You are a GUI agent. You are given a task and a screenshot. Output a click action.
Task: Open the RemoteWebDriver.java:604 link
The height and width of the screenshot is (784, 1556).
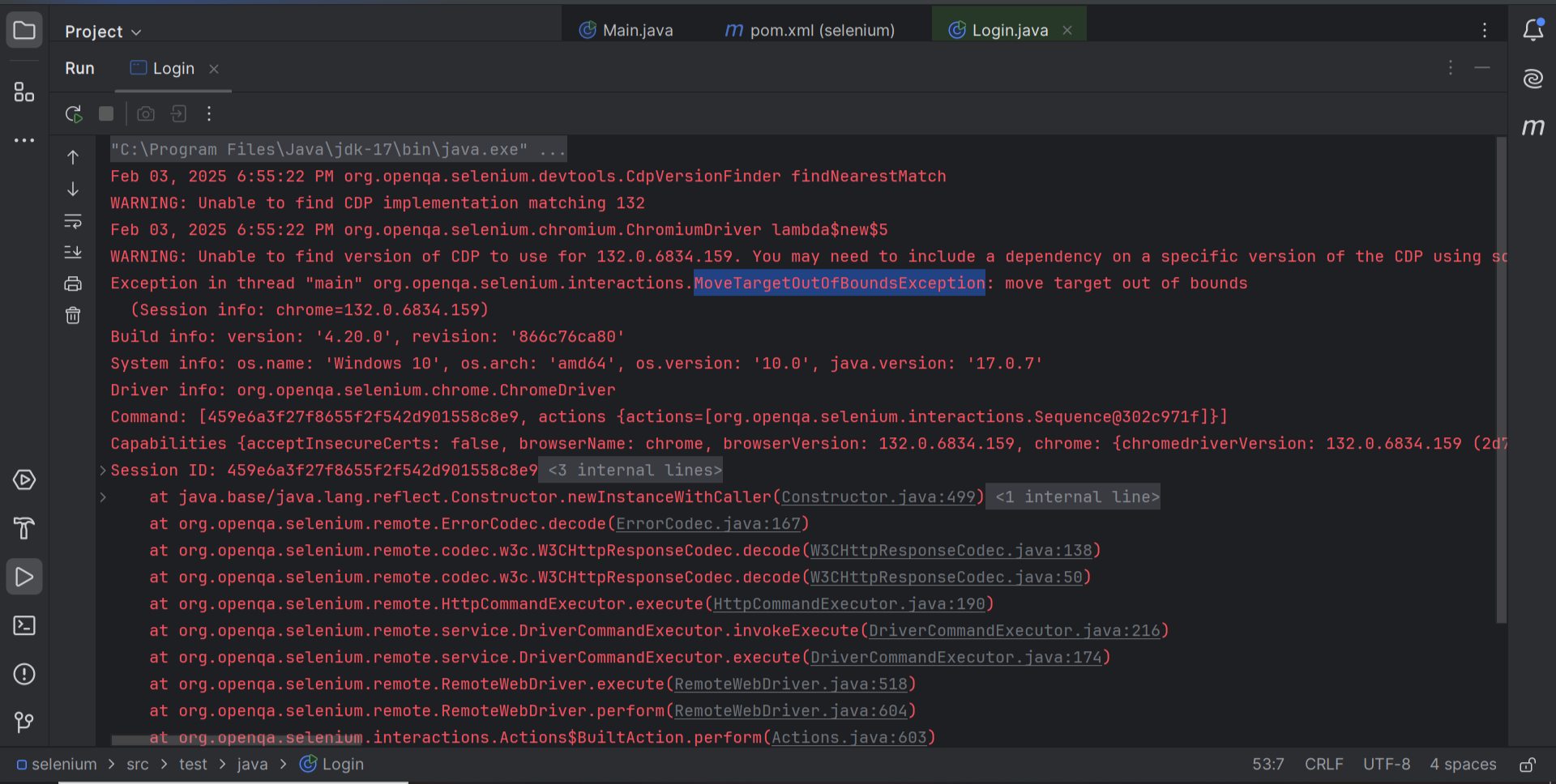[x=791, y=711]
